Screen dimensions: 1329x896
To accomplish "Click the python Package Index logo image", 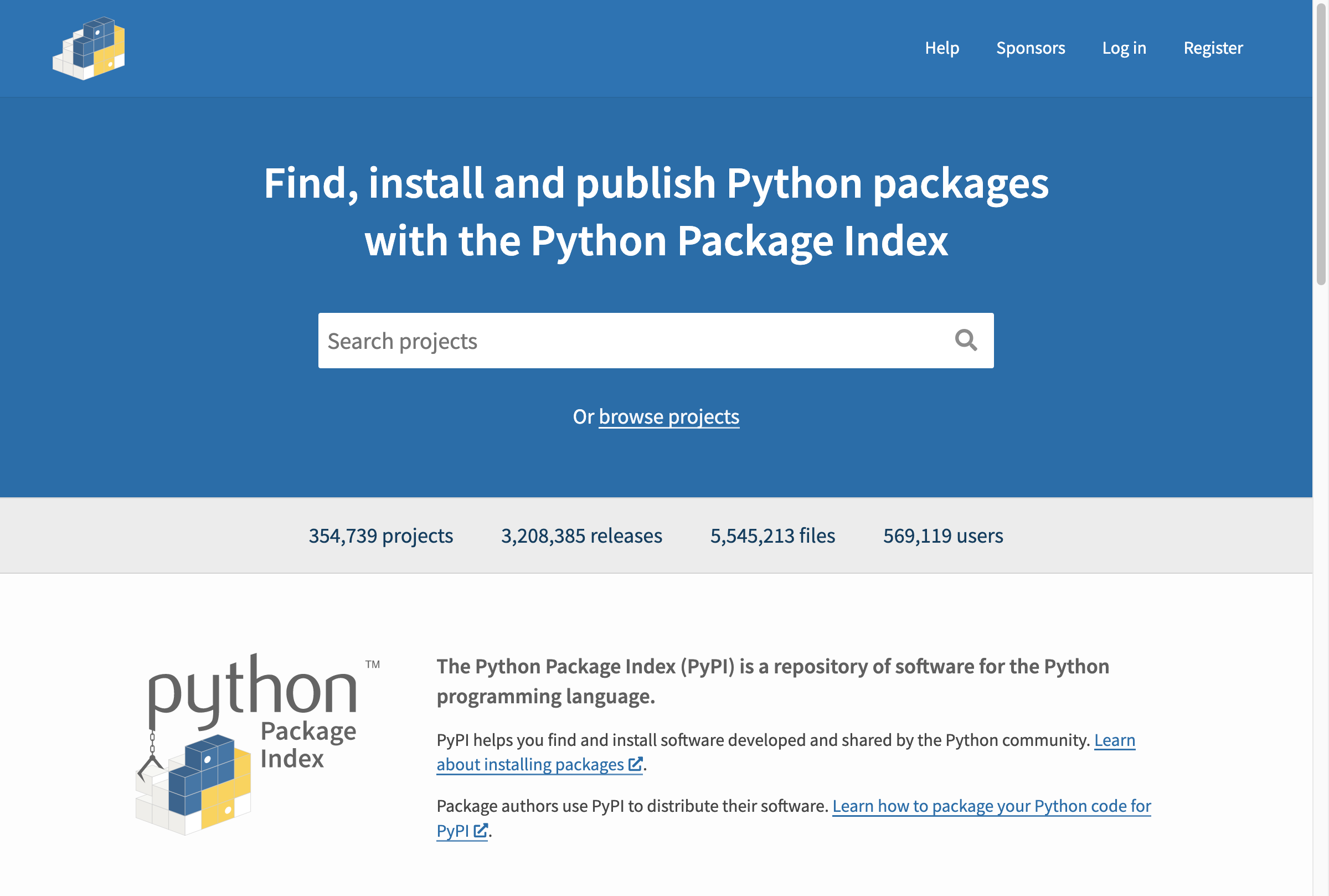I will click(257, 744).
